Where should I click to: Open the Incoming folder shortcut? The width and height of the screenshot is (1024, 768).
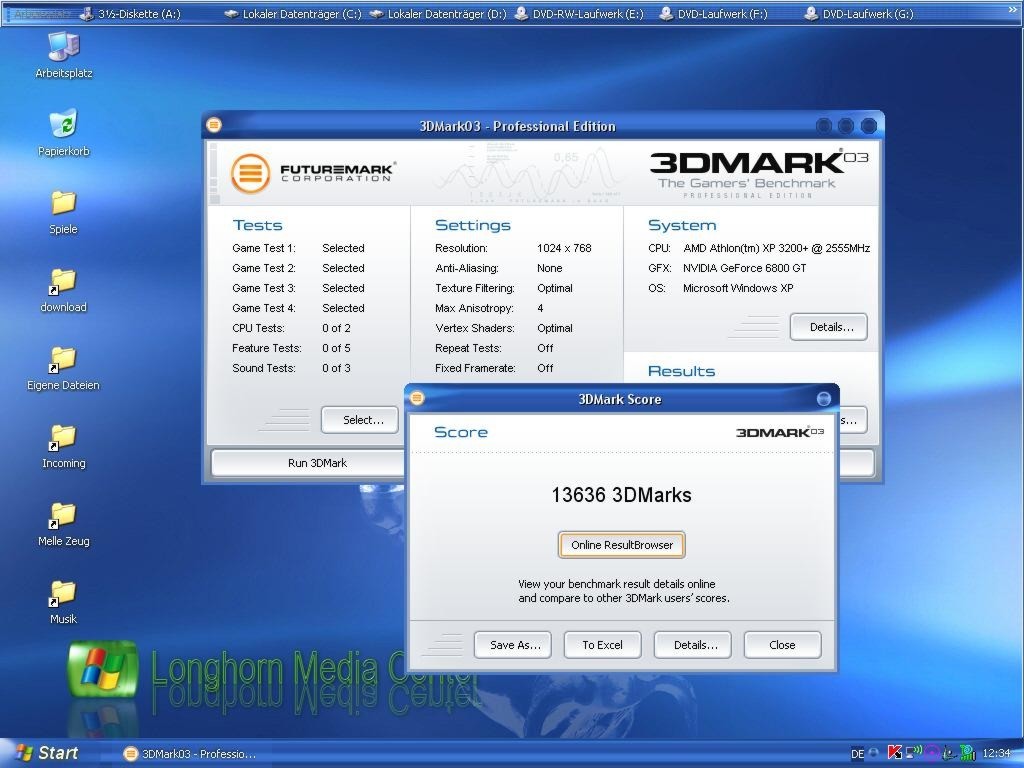click(63, 447)
